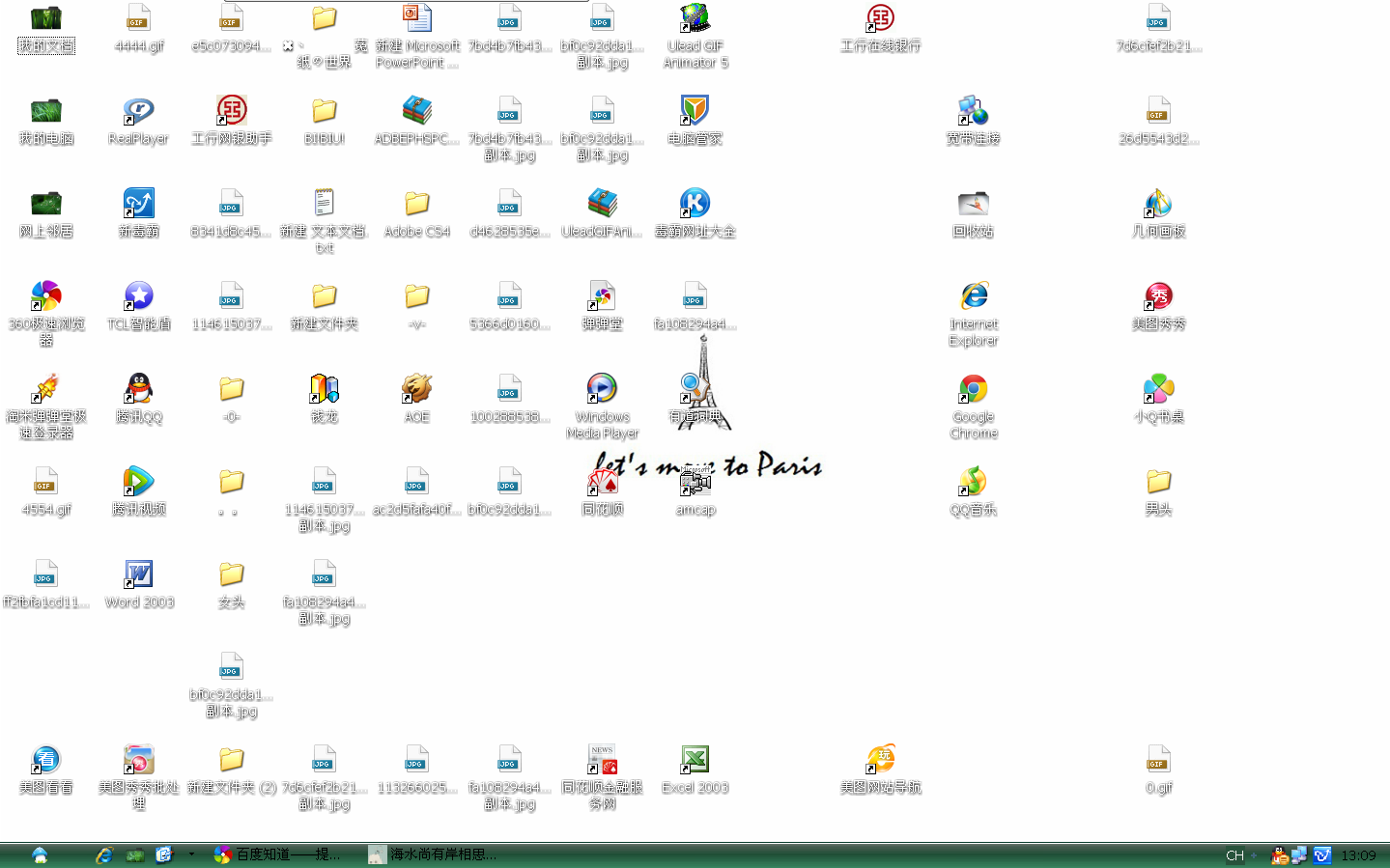Click the CH language indicator in tray
Viewport: 1390px width, 868px height.
click(x=1234, y=855)
